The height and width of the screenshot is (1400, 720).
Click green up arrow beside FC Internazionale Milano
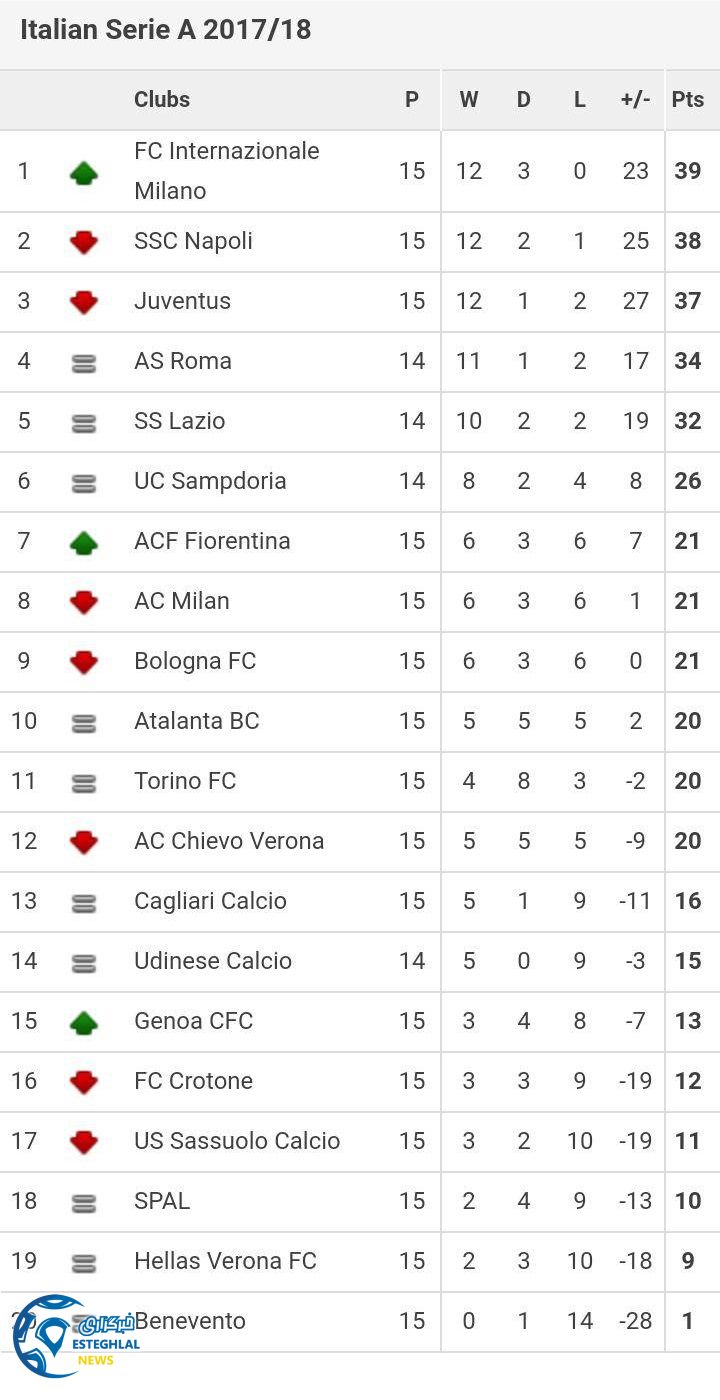(84, 173)
